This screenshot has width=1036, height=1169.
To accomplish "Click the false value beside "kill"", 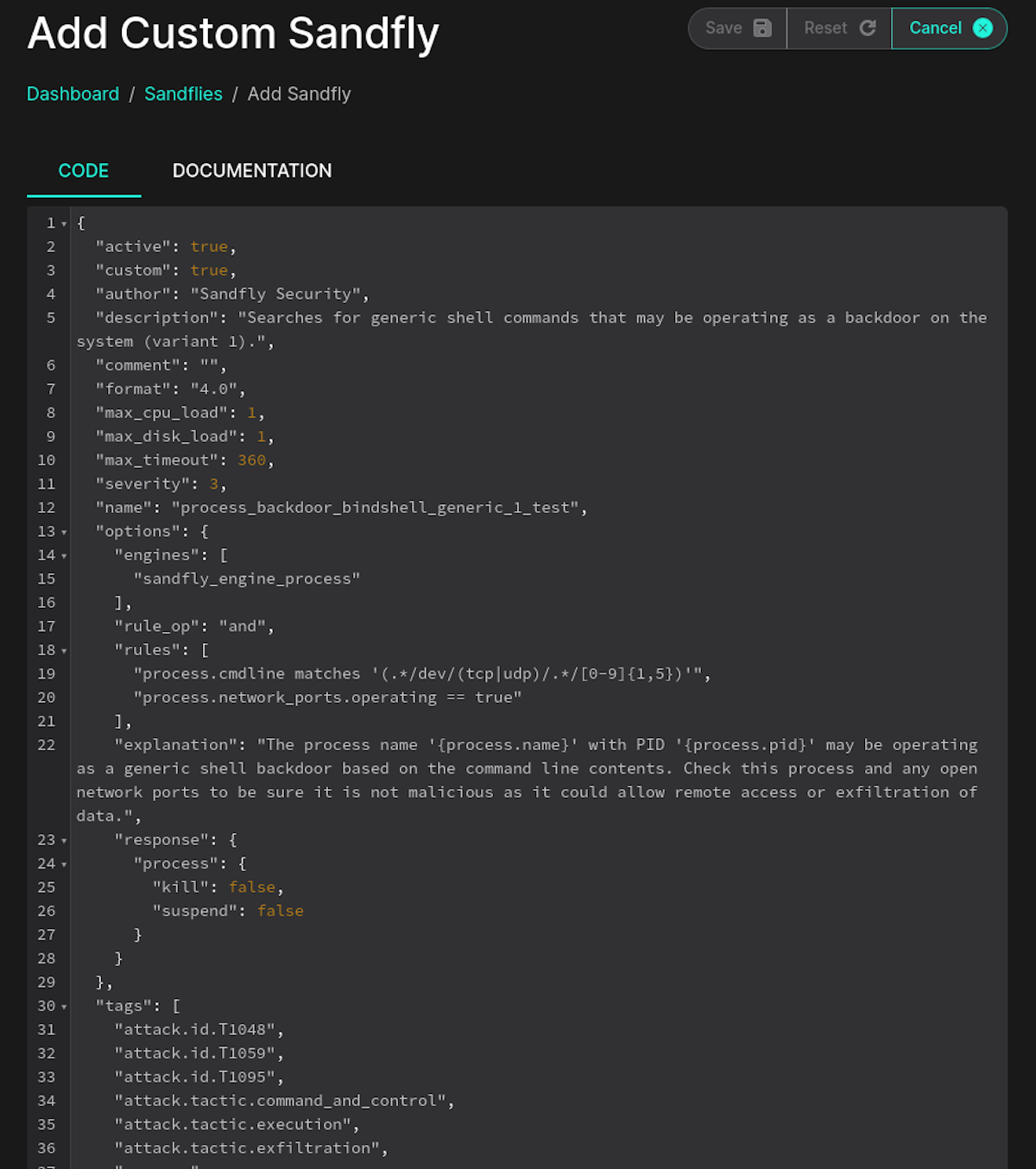I will click(x=252, y=887).
